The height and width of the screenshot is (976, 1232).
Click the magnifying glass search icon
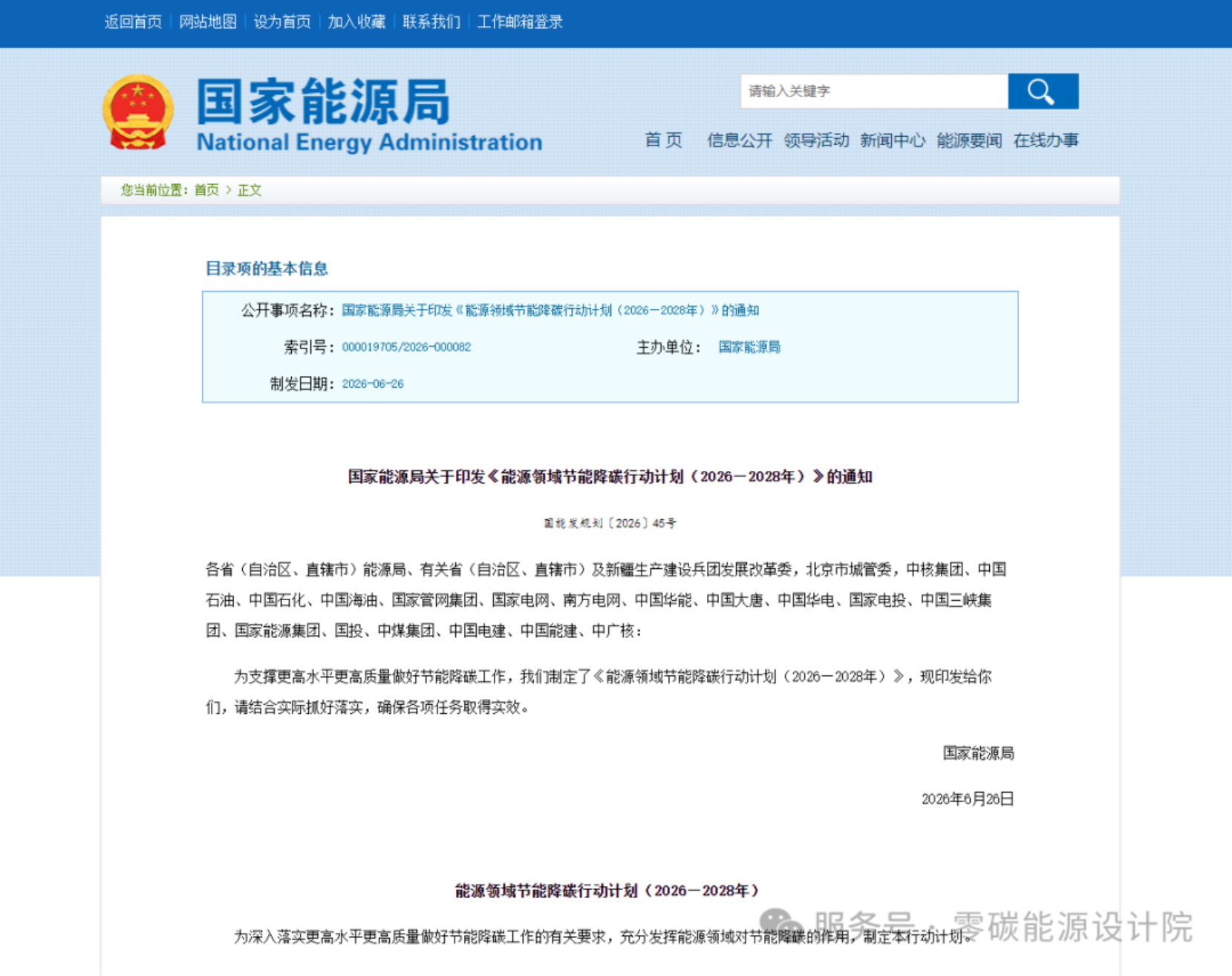coord(1043,91)
